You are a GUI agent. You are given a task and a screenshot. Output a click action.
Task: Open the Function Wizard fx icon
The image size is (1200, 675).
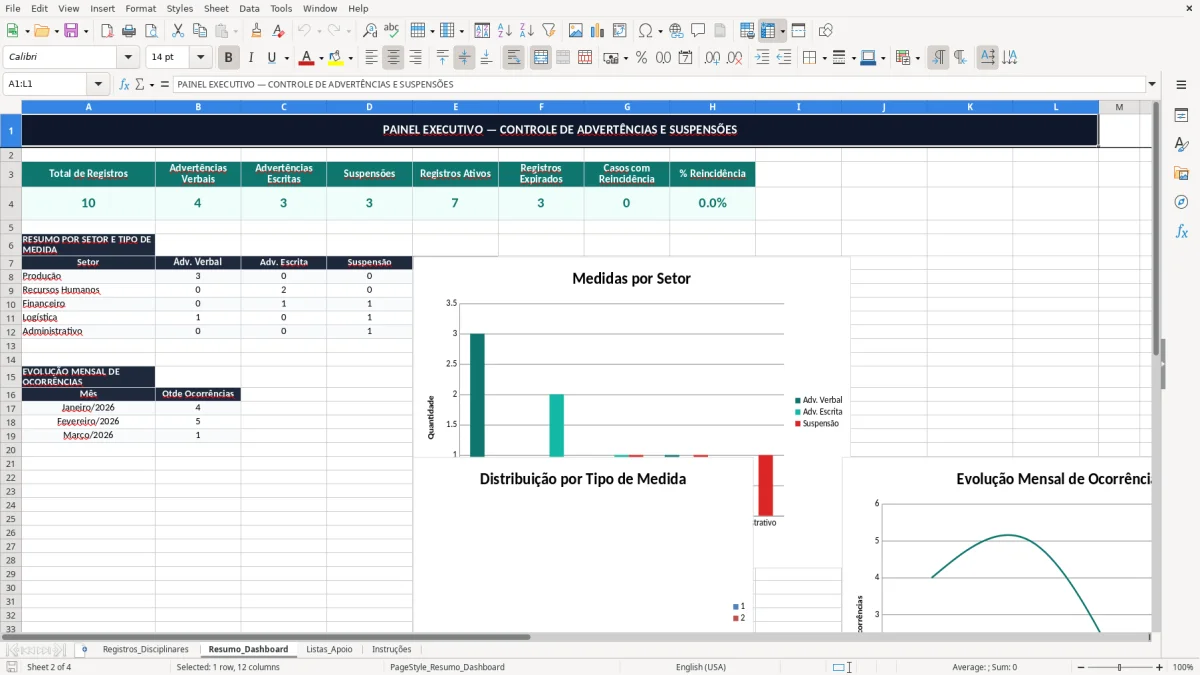tap(125, 84)
